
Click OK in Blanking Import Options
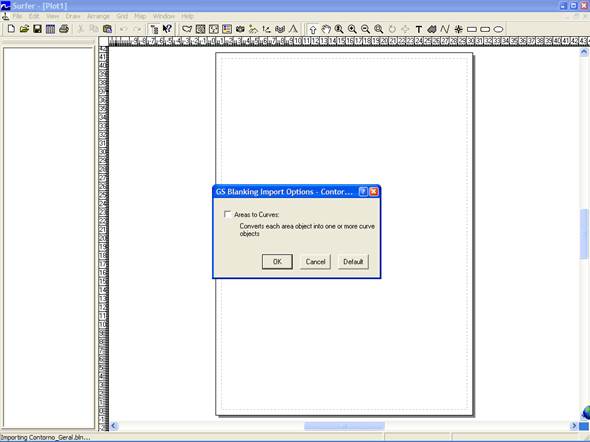tap(277, 261)
